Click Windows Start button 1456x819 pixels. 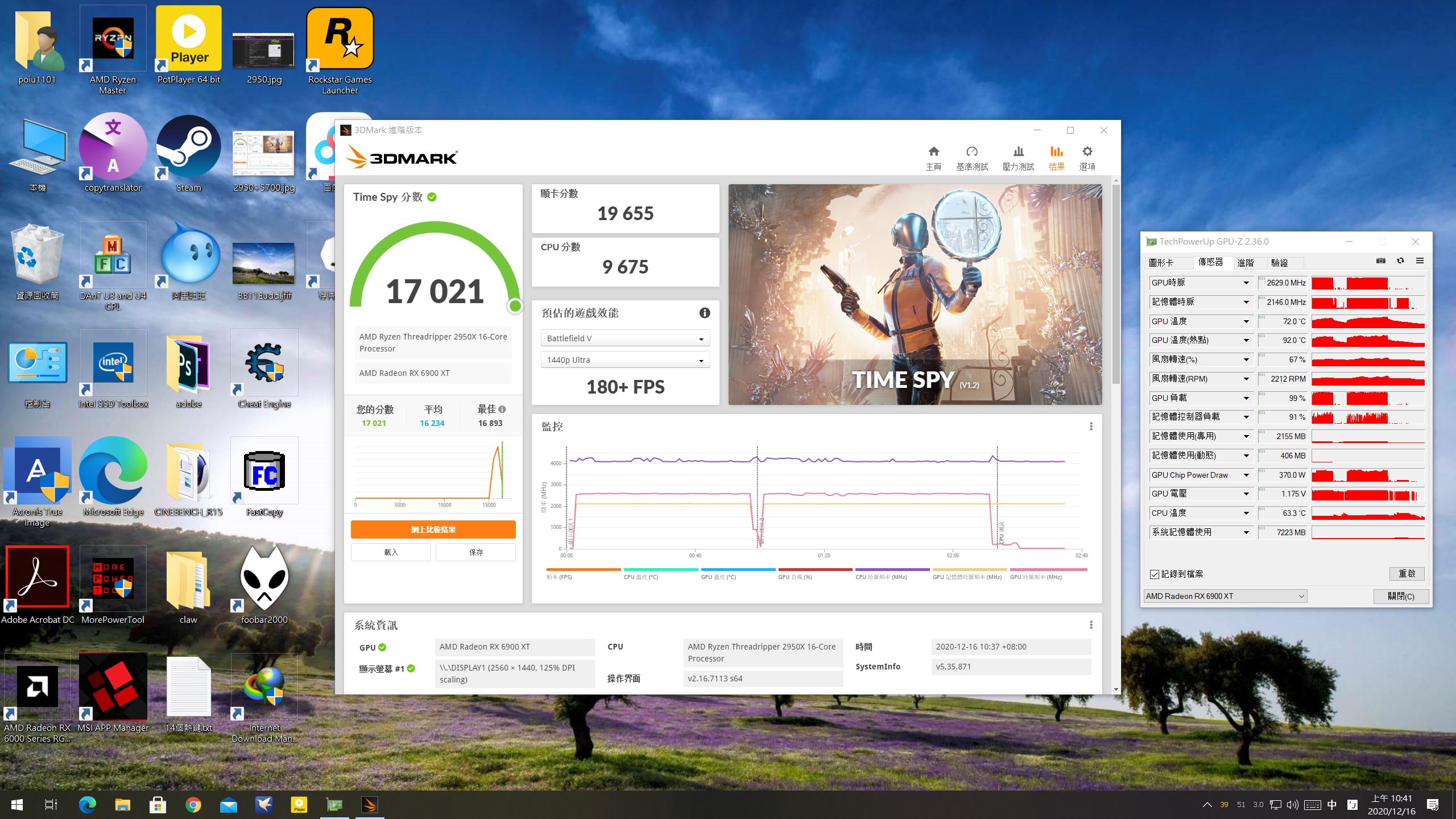click(17, 805)
